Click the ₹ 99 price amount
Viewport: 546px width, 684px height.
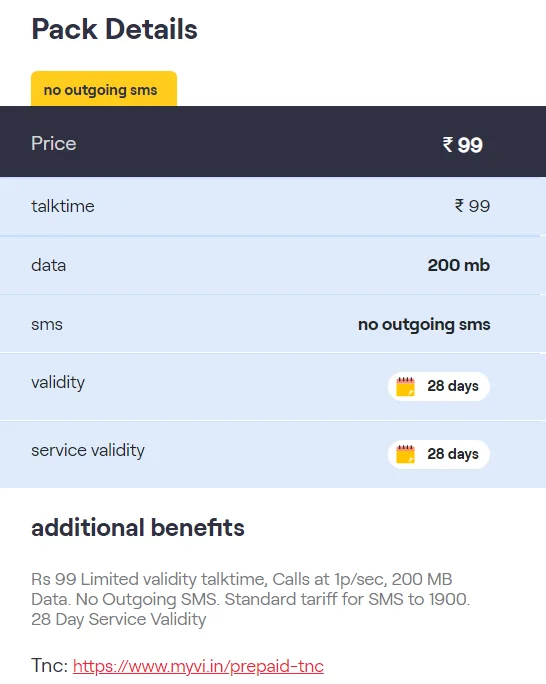coord(462,144)
